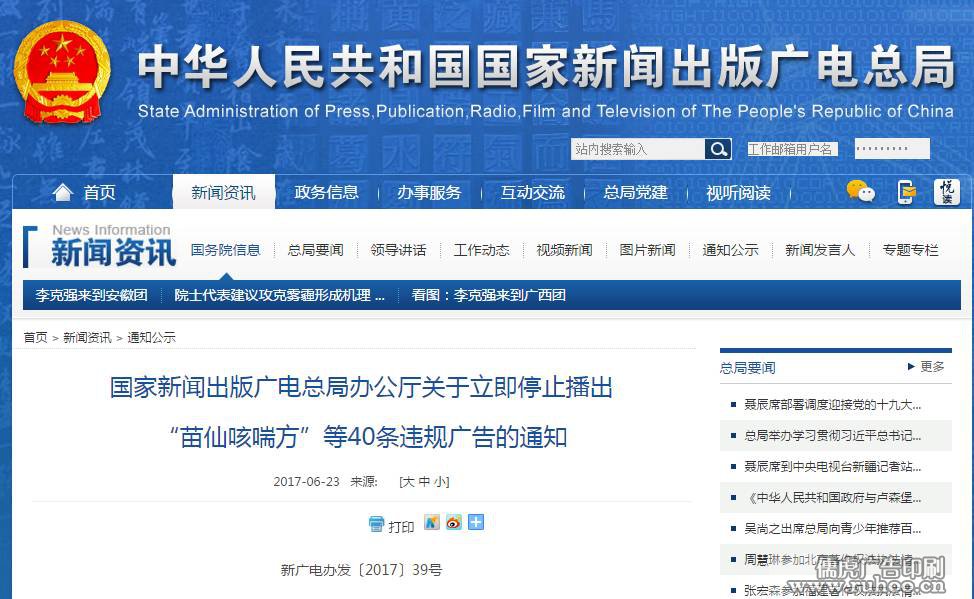
Task: Focus the 站内搜索输入 search field
Action: (x=637, y=149)
